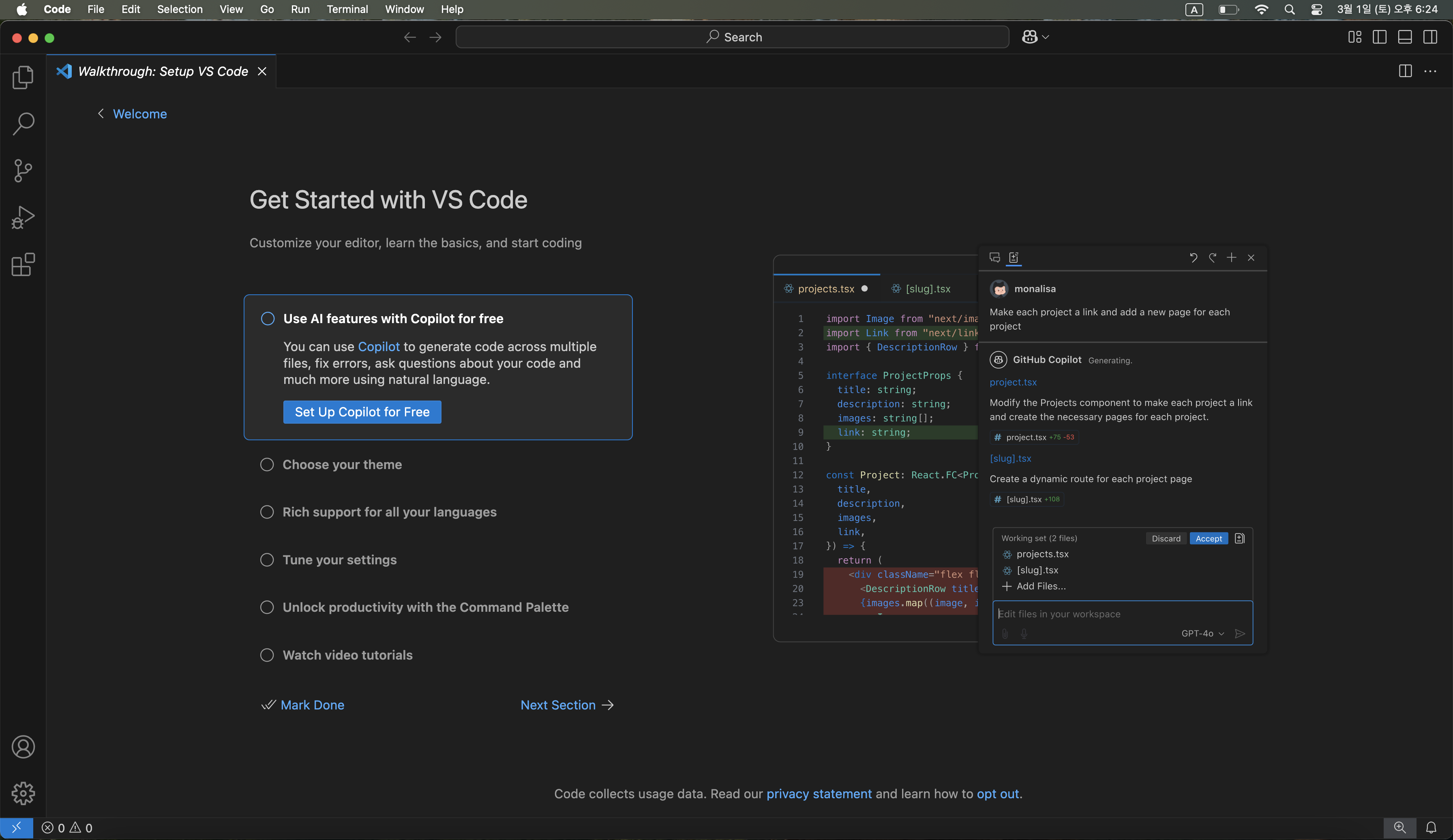
Task: Open the editor More Actions ellipsis
Action: click(1431, 71)
